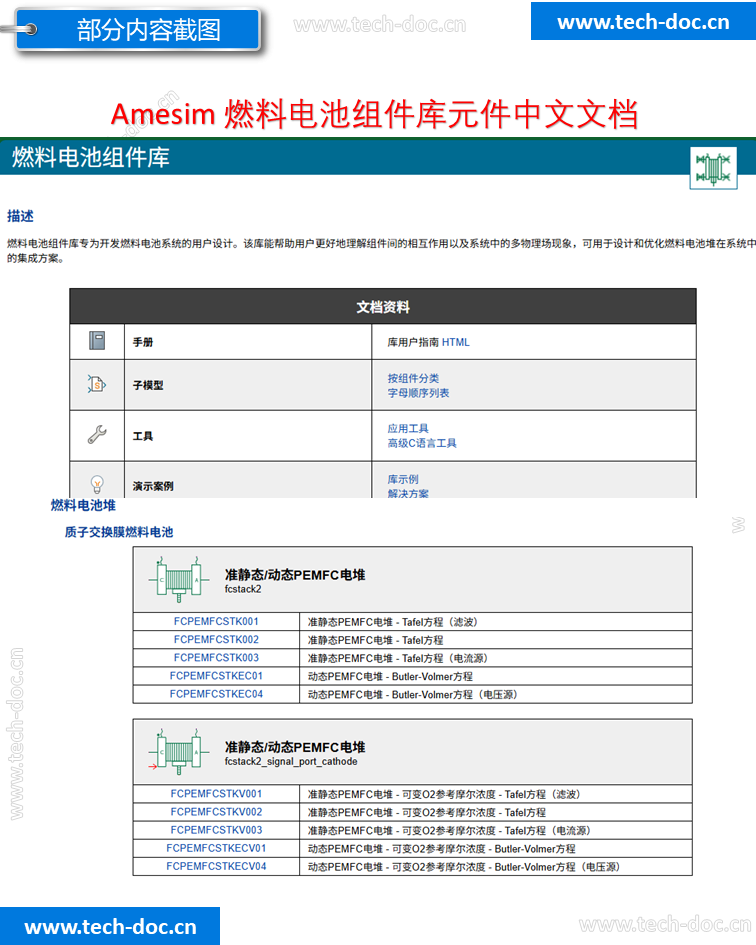Click the fuel cell library icon in header
The height and width of the screenshot is (945, 756).
tap(713, 168)
